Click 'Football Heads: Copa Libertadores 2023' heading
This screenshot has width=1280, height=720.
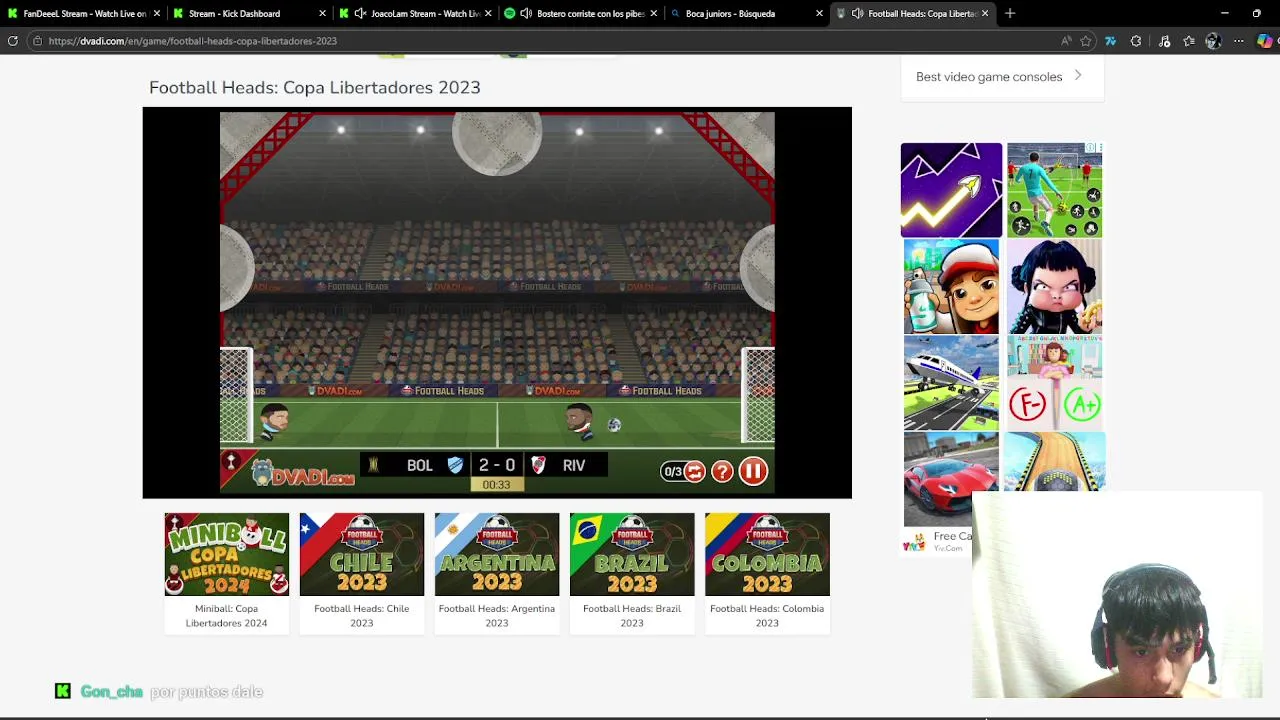coord(315,87)
